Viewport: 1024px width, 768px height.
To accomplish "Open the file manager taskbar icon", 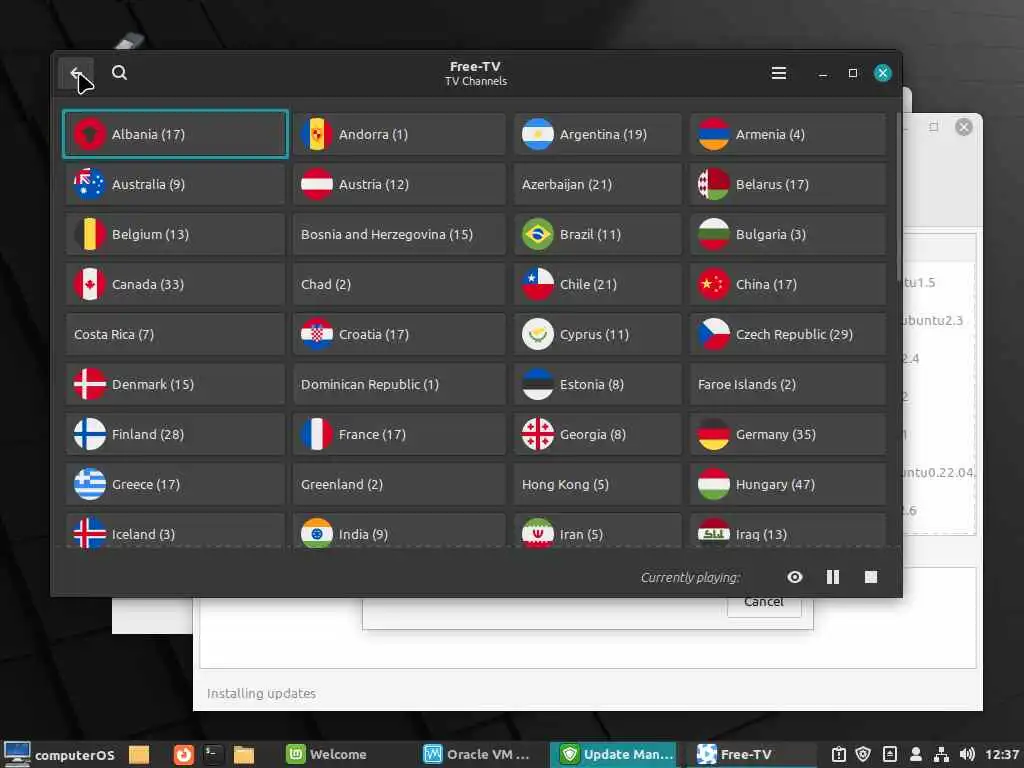I will pyautogui.click(x=244, y=754).
